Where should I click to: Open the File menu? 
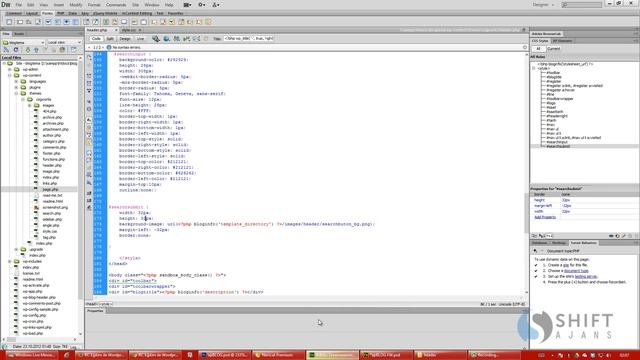[19, 5]
